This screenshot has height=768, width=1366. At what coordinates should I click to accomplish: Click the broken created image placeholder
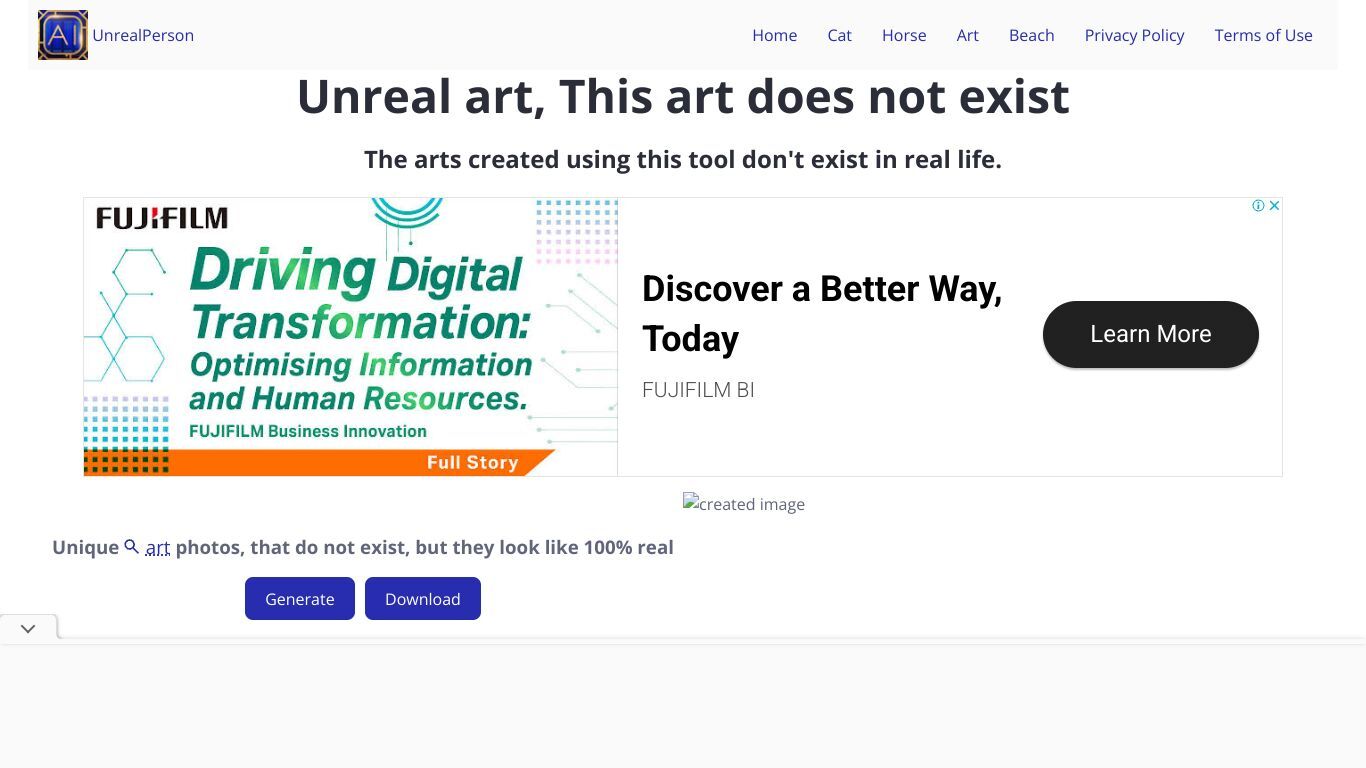[x=743, y=504]
